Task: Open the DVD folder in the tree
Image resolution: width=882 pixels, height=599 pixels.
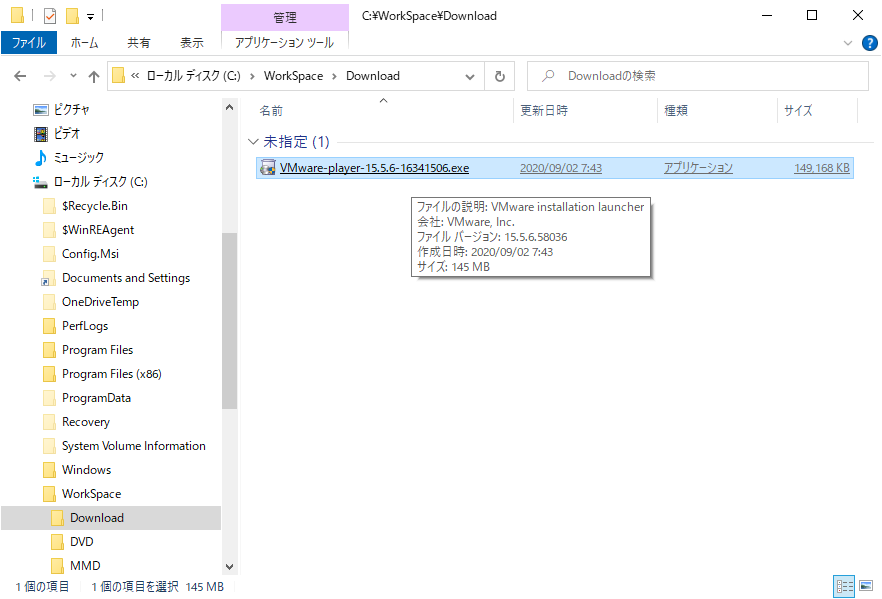Action: 82,542
